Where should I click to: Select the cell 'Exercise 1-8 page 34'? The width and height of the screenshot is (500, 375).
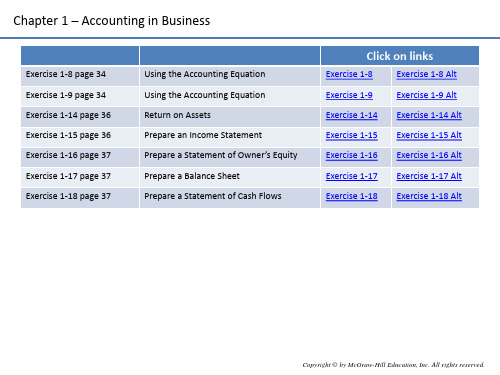[x=80, y=76]
